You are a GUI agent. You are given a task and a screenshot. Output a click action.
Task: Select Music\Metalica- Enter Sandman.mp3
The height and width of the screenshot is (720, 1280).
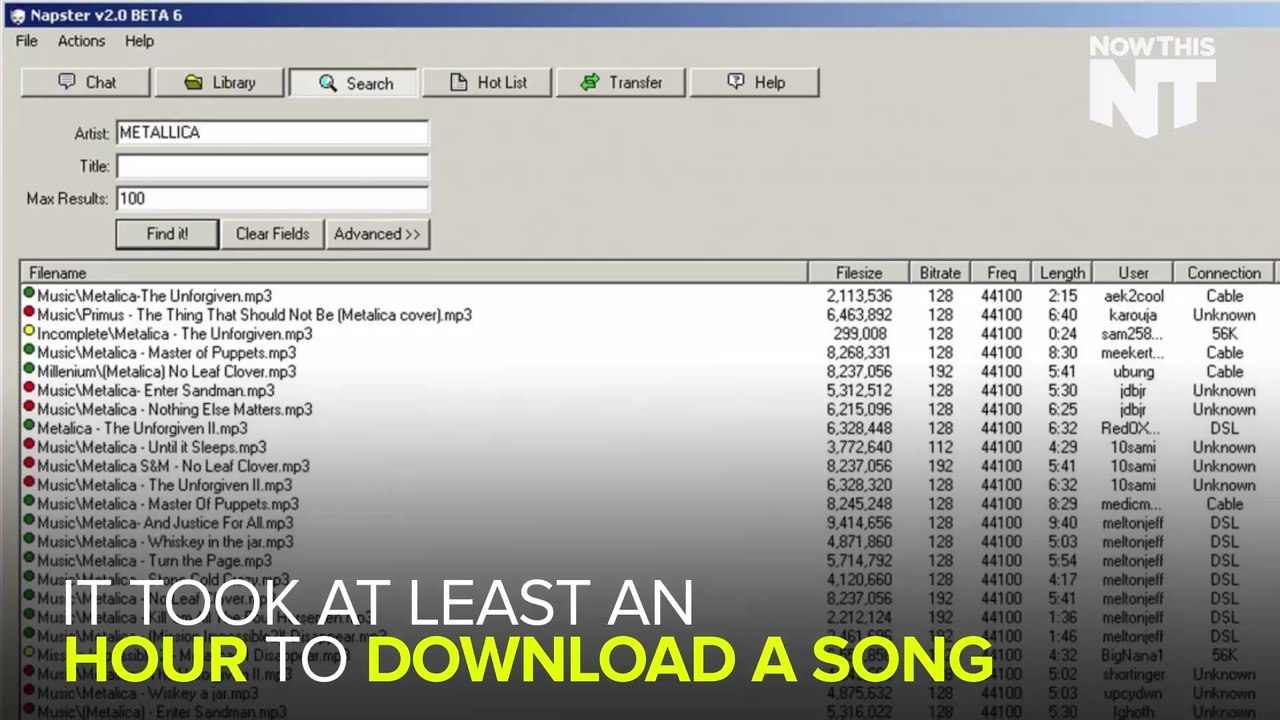(x=155, y=391)
